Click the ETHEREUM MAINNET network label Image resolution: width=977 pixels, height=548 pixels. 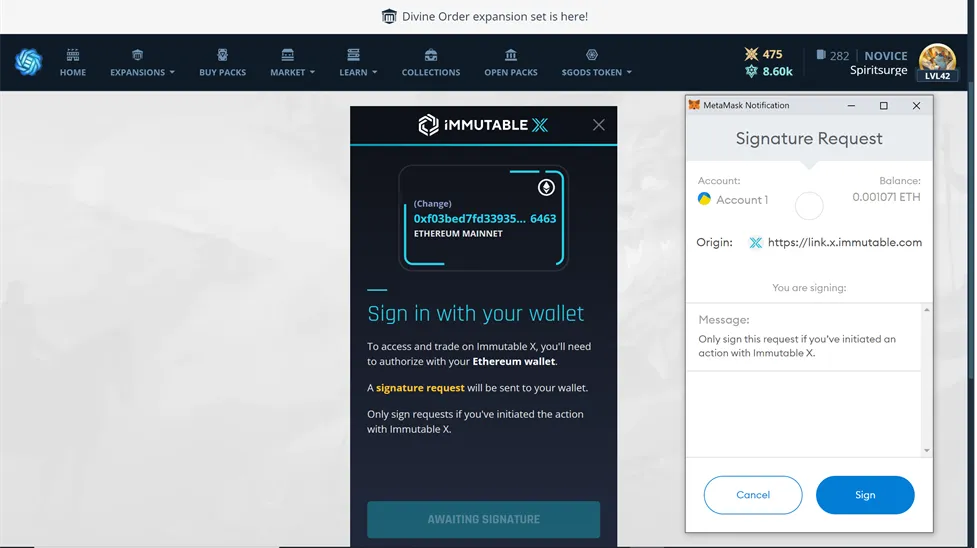pos(458,234)
